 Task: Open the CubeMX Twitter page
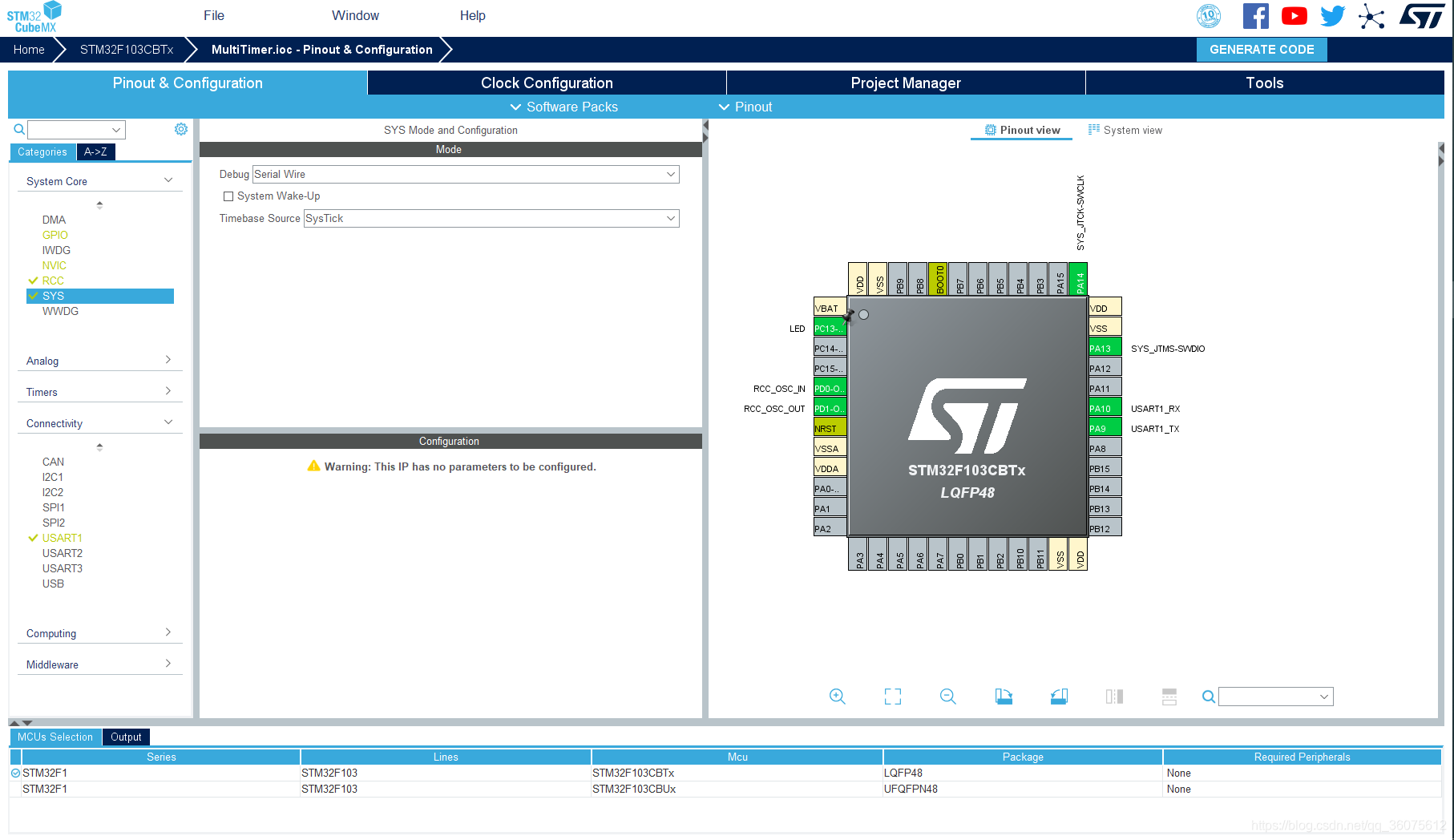pos(1332,15)
